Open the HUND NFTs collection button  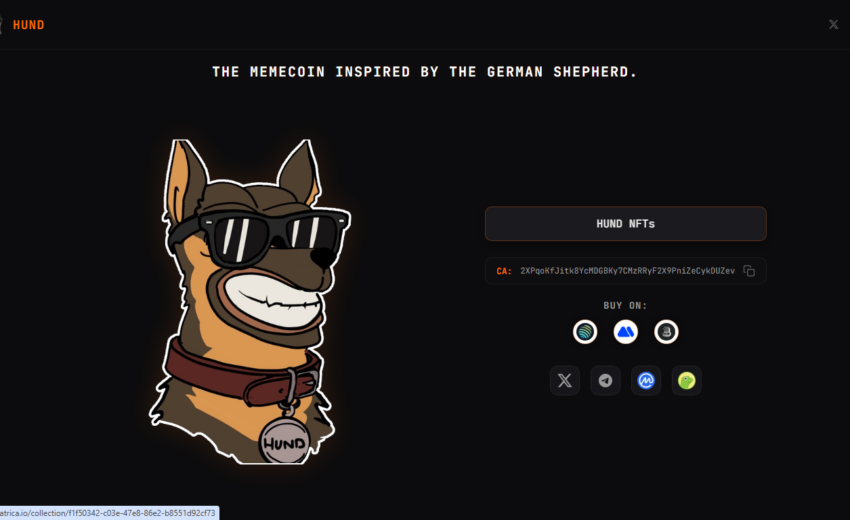[626, 223]
